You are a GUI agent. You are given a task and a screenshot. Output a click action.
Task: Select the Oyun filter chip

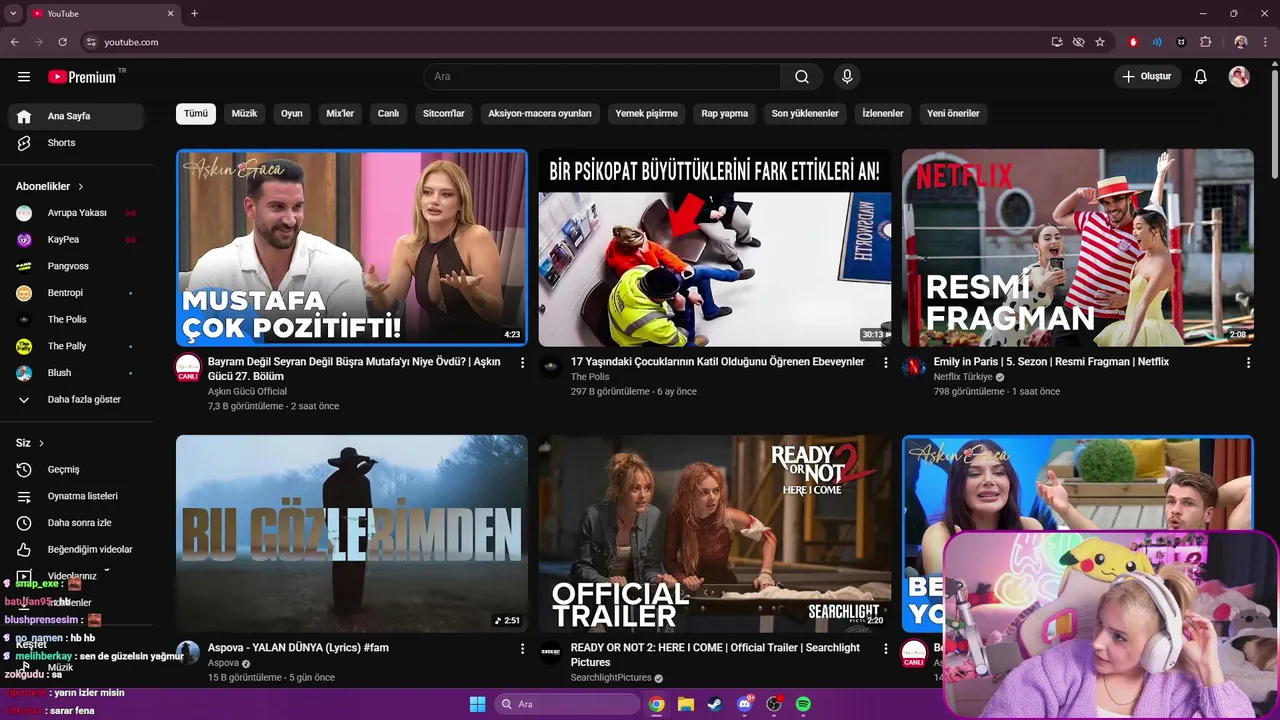click(292, 113)
